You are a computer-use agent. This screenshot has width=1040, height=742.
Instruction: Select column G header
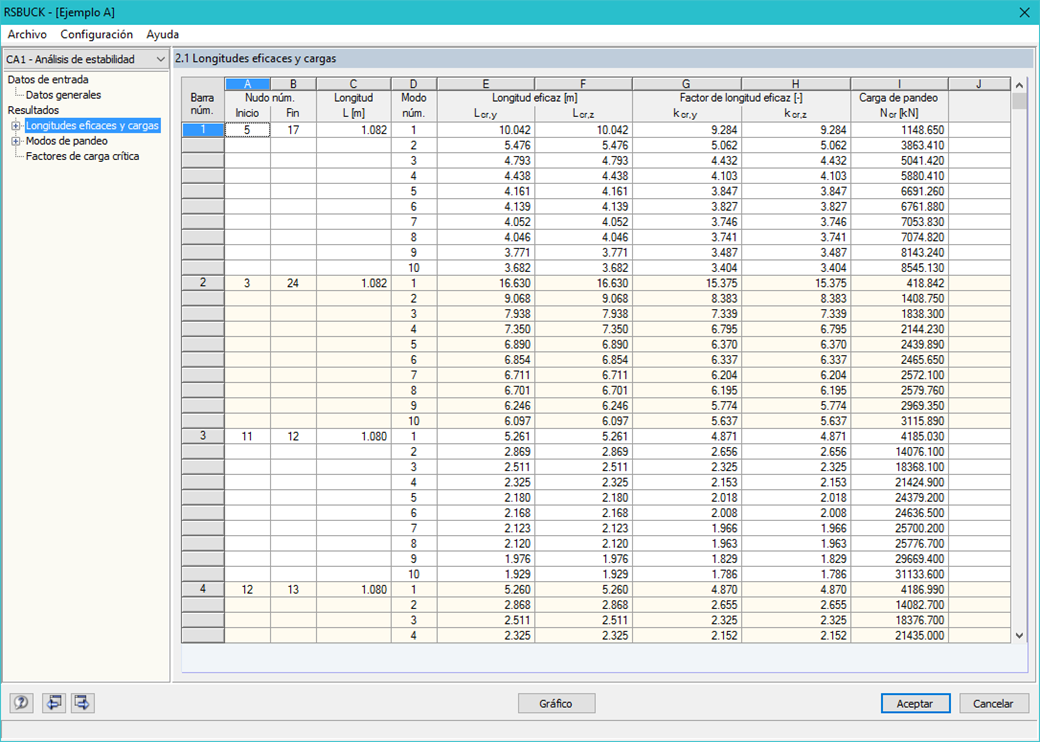pyautogui.click(x=686, y=84)
